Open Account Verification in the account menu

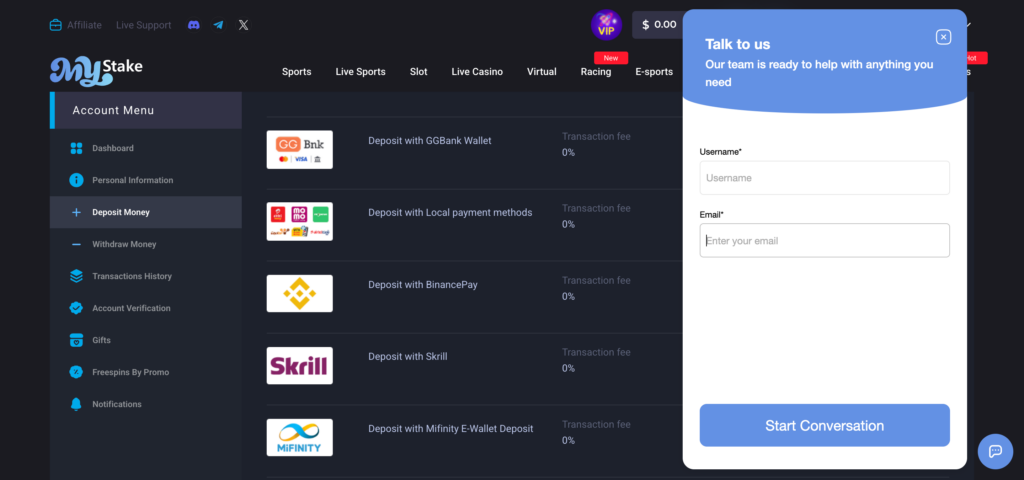pyautogui.click(x=146, y=308)
